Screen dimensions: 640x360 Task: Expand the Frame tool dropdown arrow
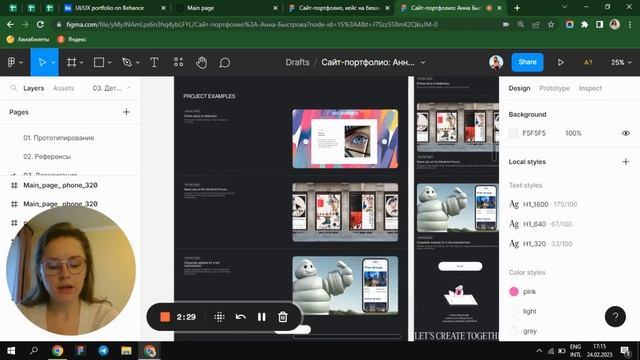point(82,63)
